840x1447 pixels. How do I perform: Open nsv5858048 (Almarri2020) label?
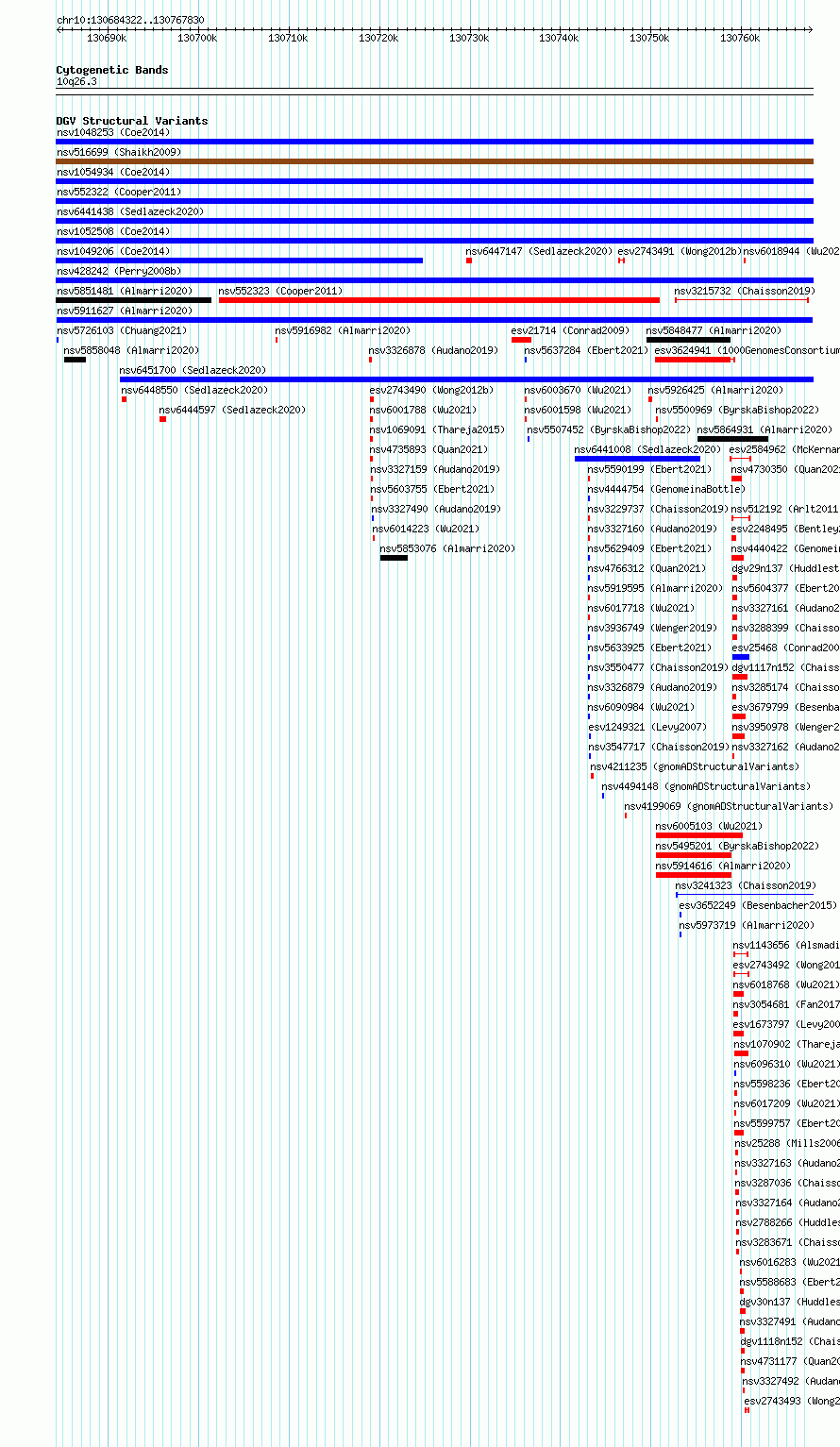pyautogui.click(x=132, y=350)
